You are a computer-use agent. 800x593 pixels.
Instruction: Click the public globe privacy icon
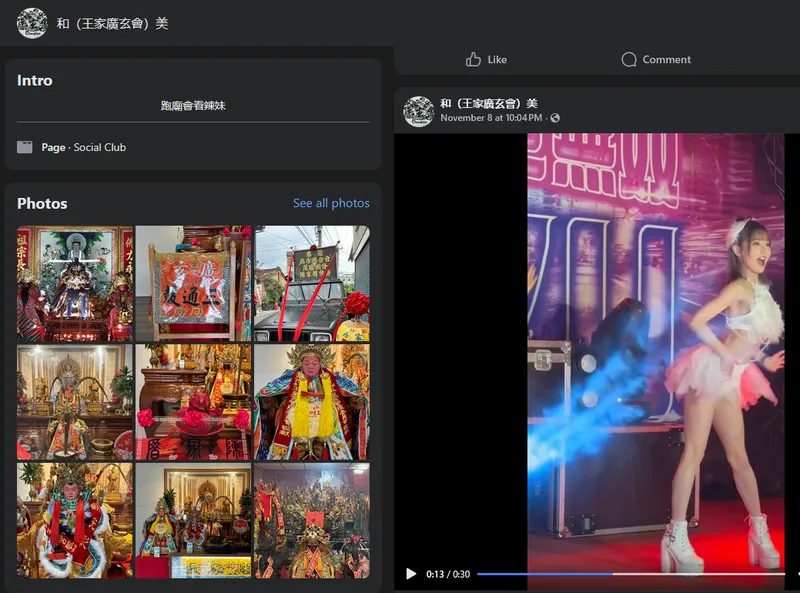pos(555,118)
